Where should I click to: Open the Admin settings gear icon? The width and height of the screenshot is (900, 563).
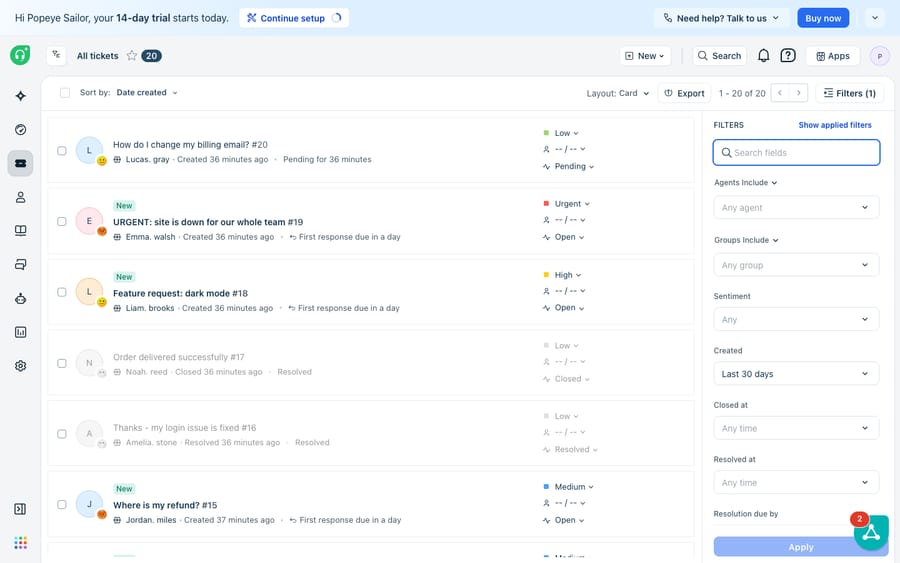pyautogui.click(x=21, y=366)
